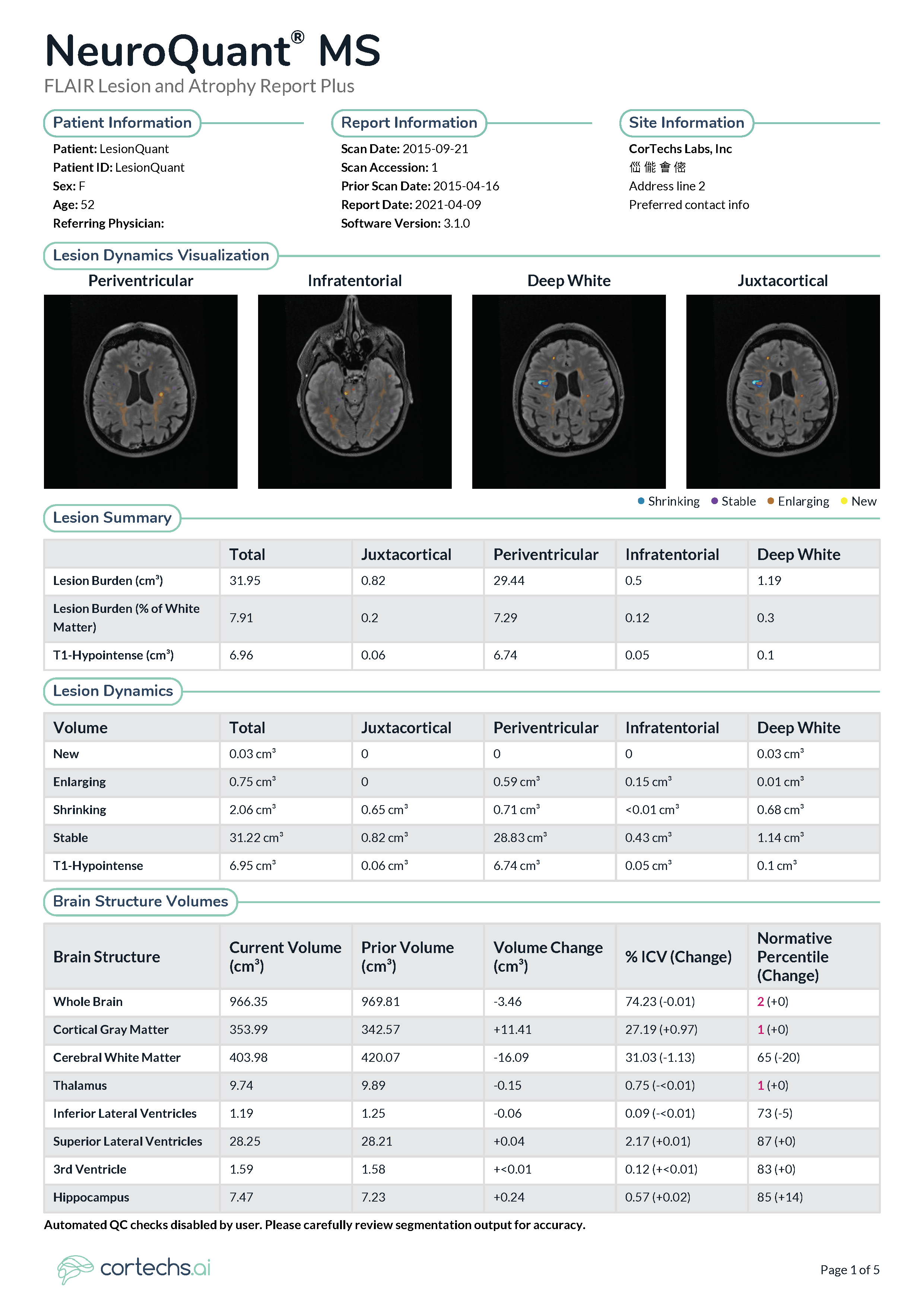Viewport: 924px width, 1307px height.
Task: Click 3rd Ventricle row label
Action: click(89, 1169)
